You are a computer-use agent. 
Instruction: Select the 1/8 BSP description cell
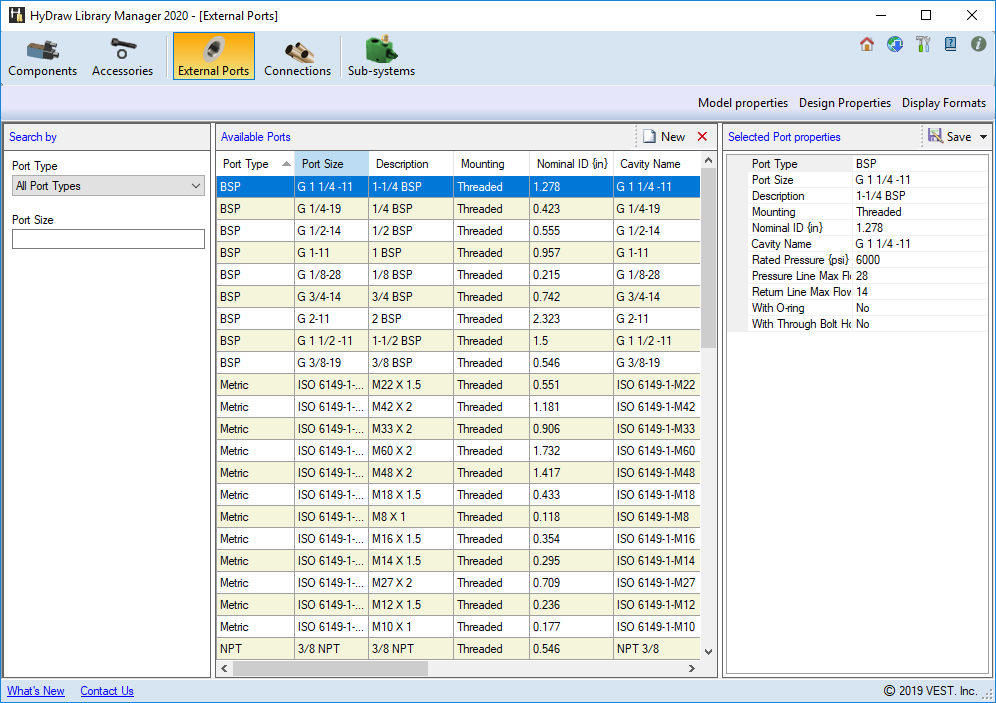coord(411,275)
